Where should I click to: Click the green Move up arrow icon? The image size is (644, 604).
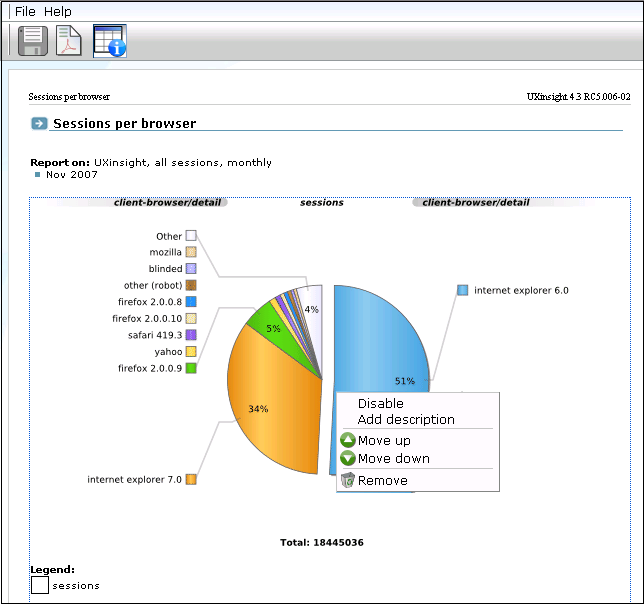coord(347,440)
